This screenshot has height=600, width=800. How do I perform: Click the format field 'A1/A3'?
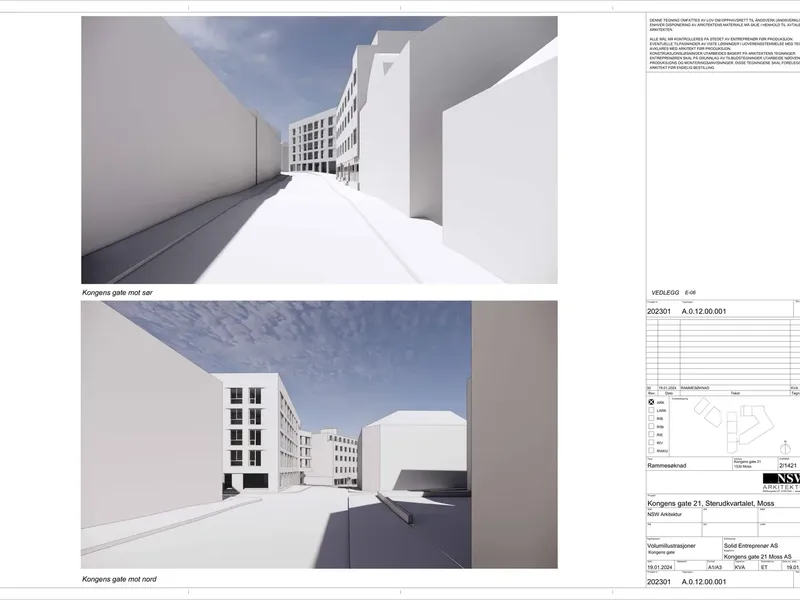click(x=715, y=567)
